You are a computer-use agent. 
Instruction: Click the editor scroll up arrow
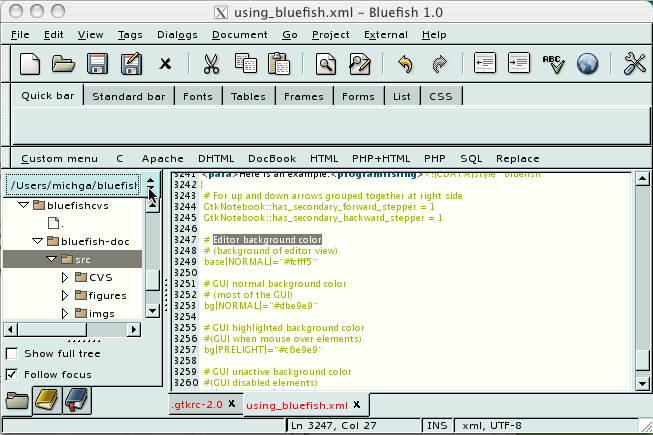pos(642,179)
